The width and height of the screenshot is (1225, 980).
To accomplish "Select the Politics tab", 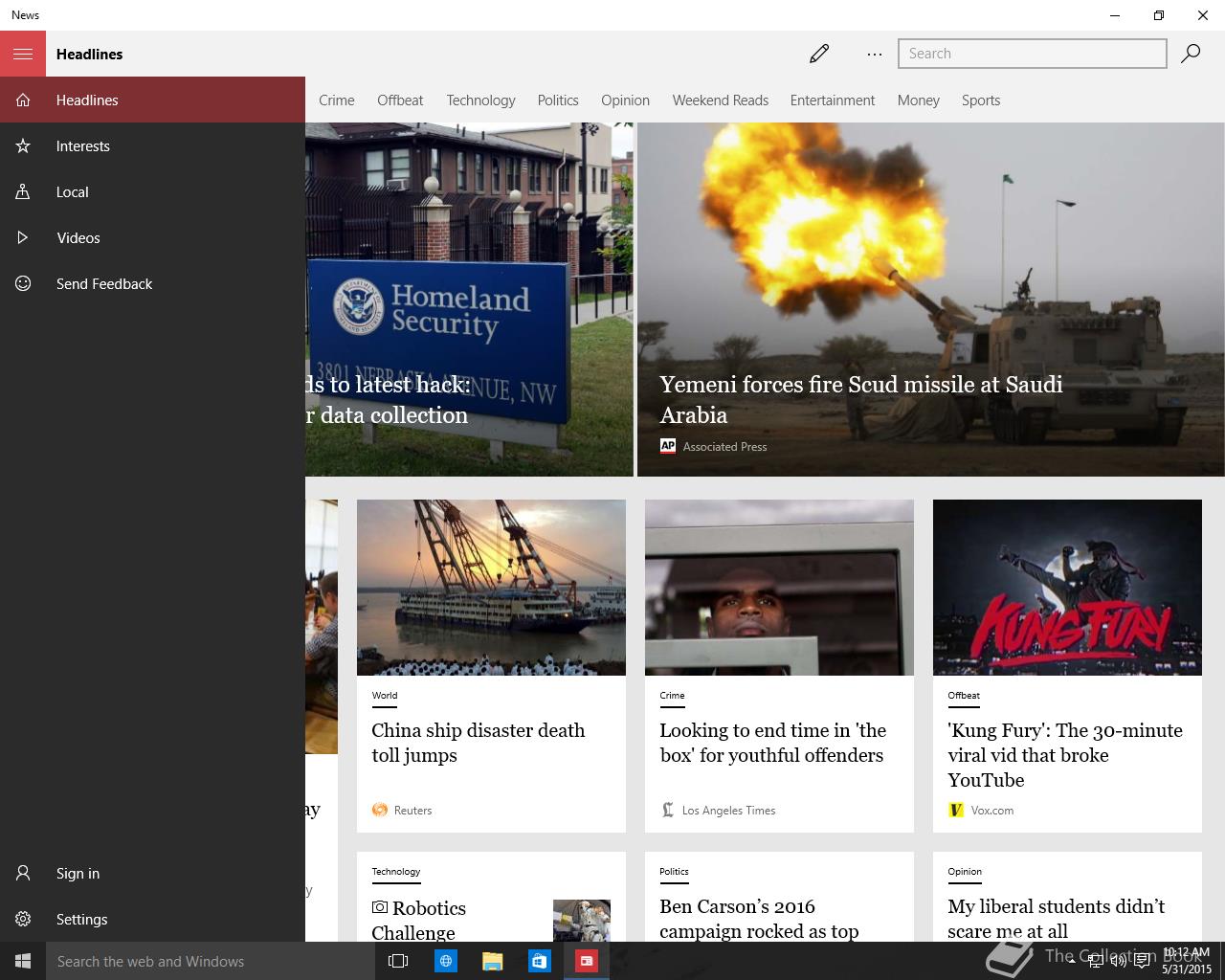I will coord(558,100).
